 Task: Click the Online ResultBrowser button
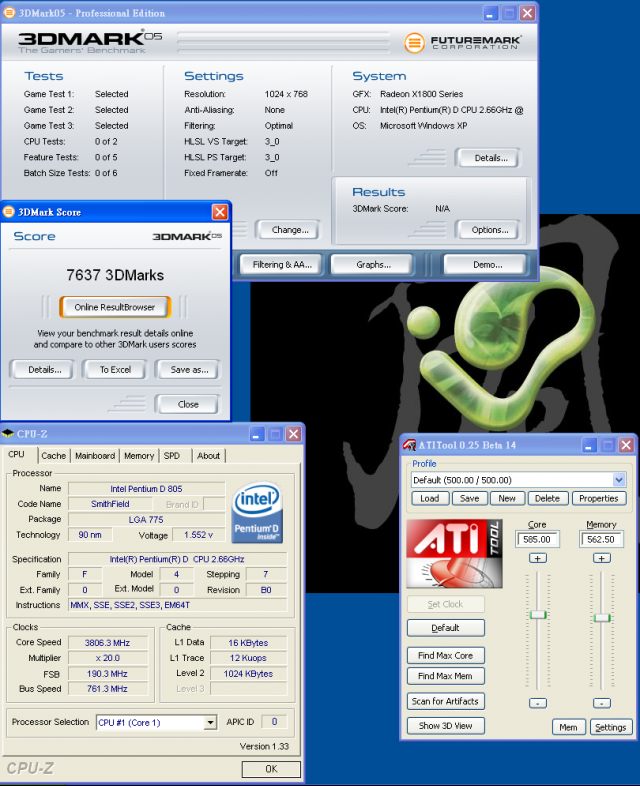coord(115,307)
